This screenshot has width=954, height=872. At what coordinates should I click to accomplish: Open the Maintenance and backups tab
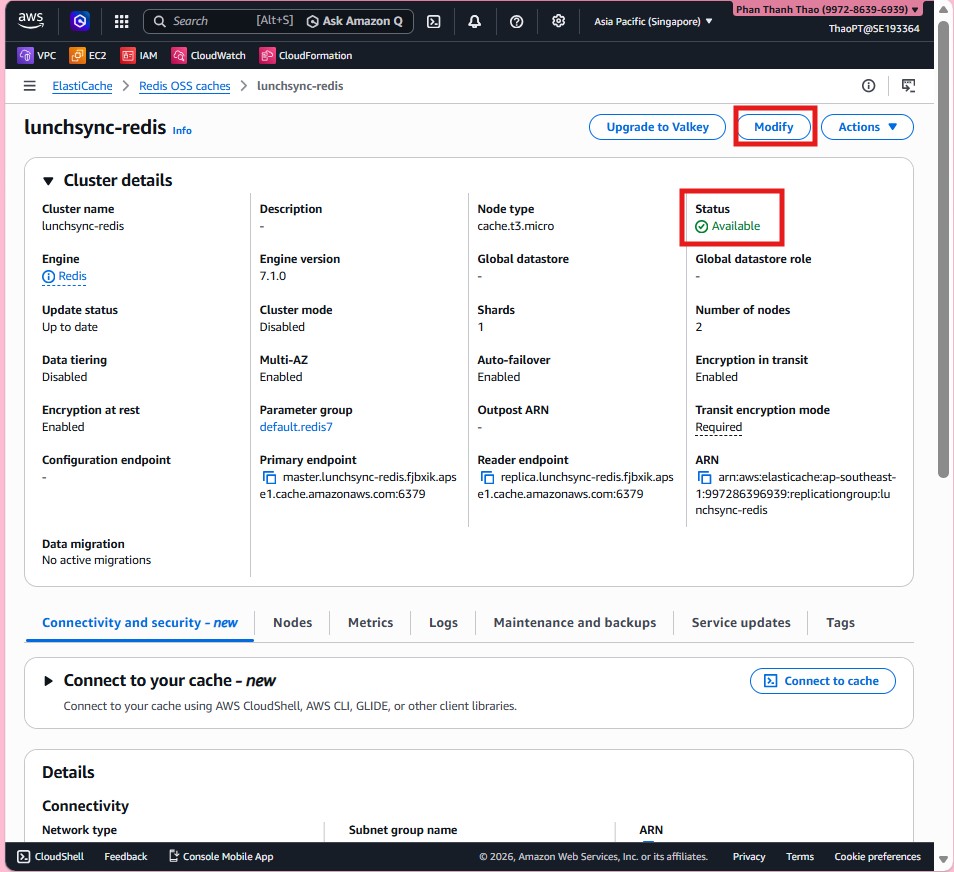pyautogui.click(x=574, y=622)
